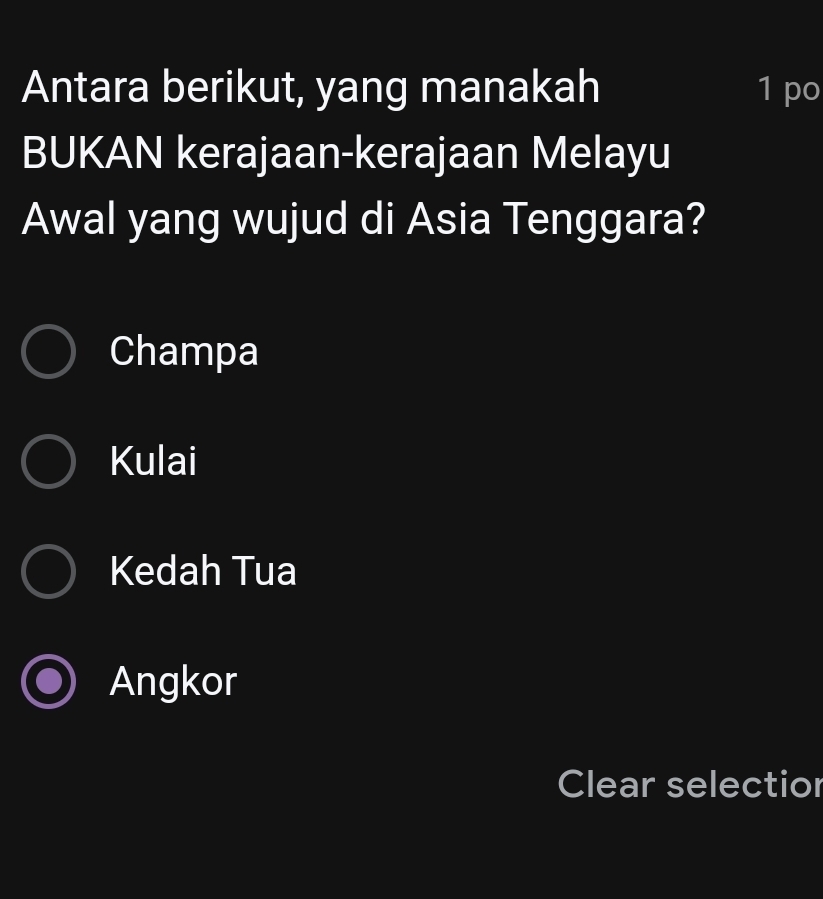
Task: Choose the Kulai radio button
Action: 48,462
